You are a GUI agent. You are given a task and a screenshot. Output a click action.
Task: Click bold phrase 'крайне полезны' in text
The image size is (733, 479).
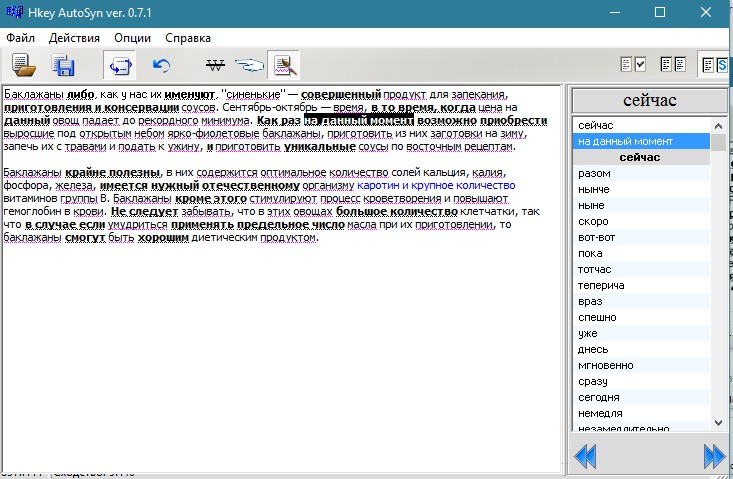click(x=113, y=172)
